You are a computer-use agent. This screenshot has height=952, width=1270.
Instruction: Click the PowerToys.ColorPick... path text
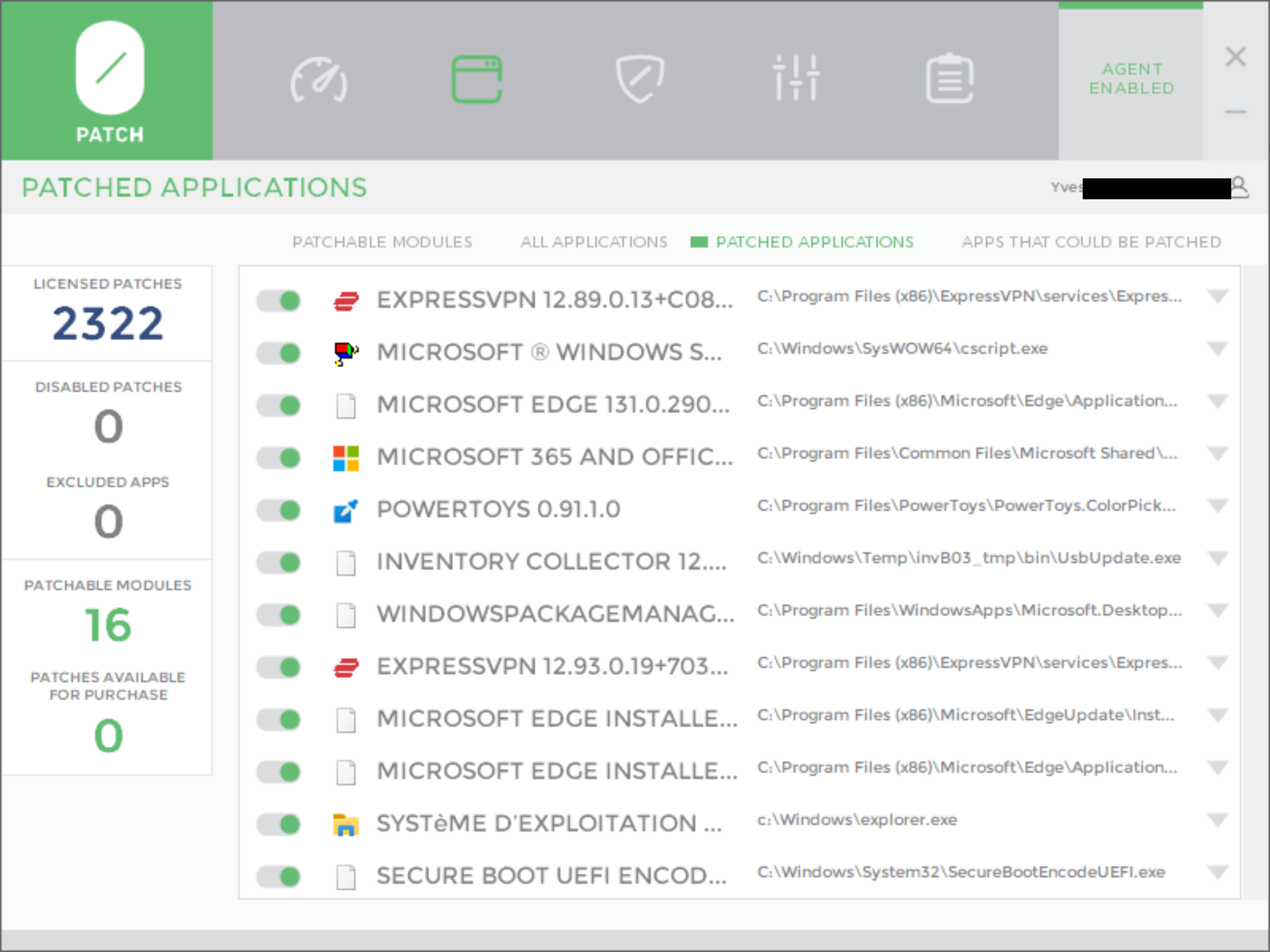[966, 506]
